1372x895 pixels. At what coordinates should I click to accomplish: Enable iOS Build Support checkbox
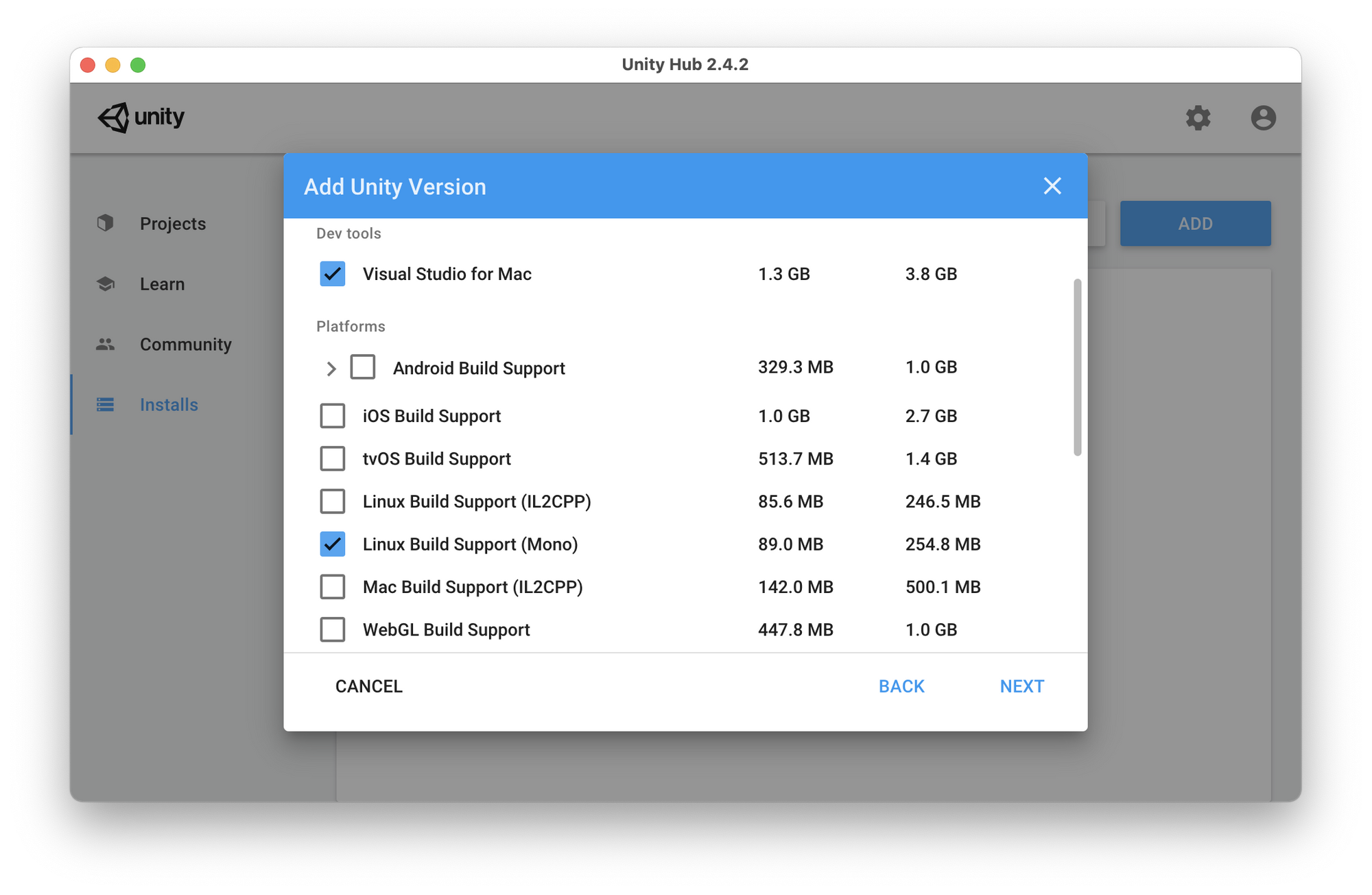333,416
